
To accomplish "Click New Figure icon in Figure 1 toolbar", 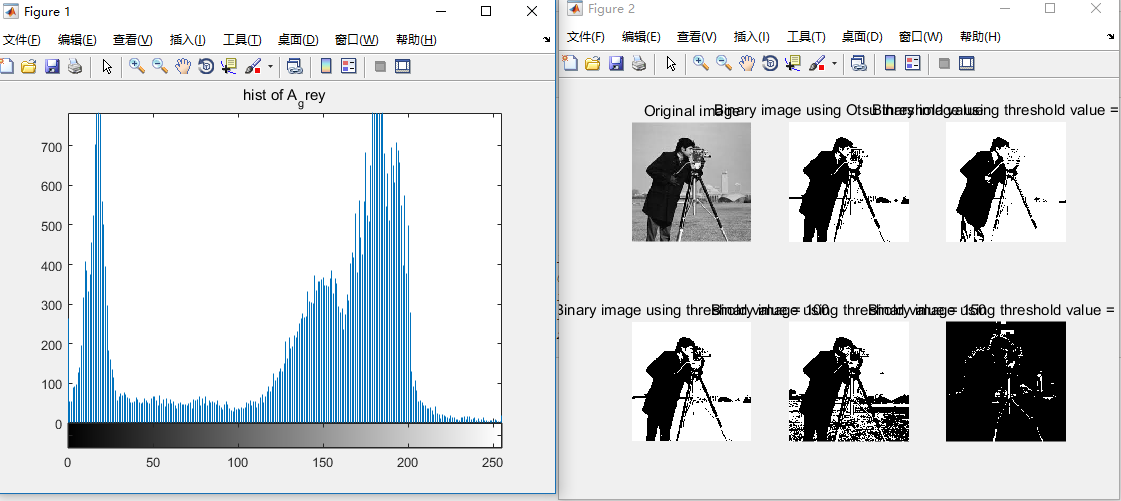I will pyautogui.click(x=6, y=66).
